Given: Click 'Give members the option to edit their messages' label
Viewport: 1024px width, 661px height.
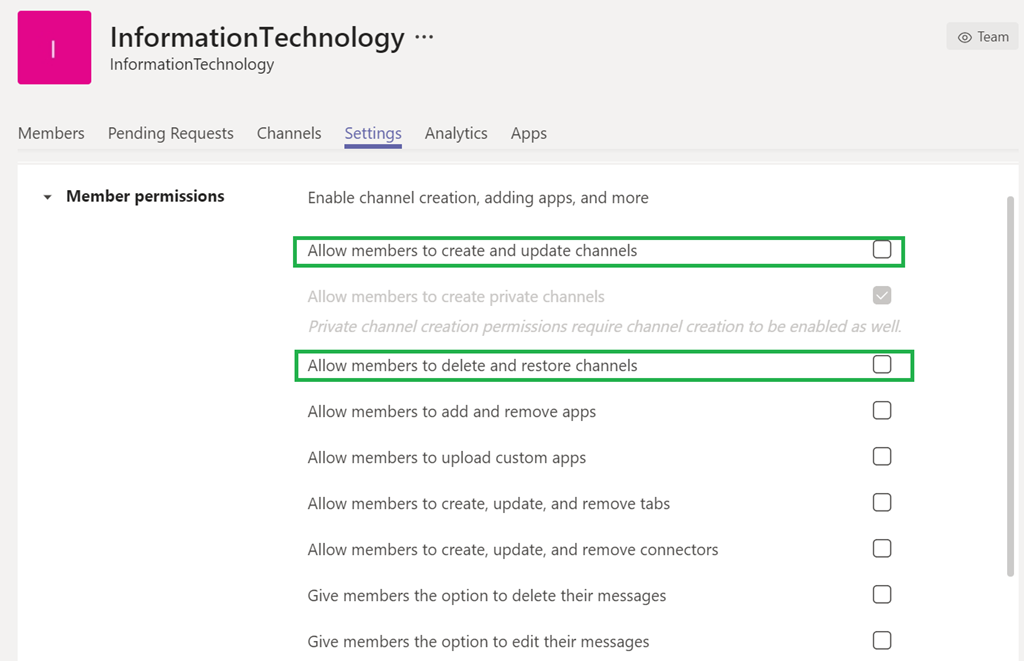Looking at the screenshot, I should 479,642.
